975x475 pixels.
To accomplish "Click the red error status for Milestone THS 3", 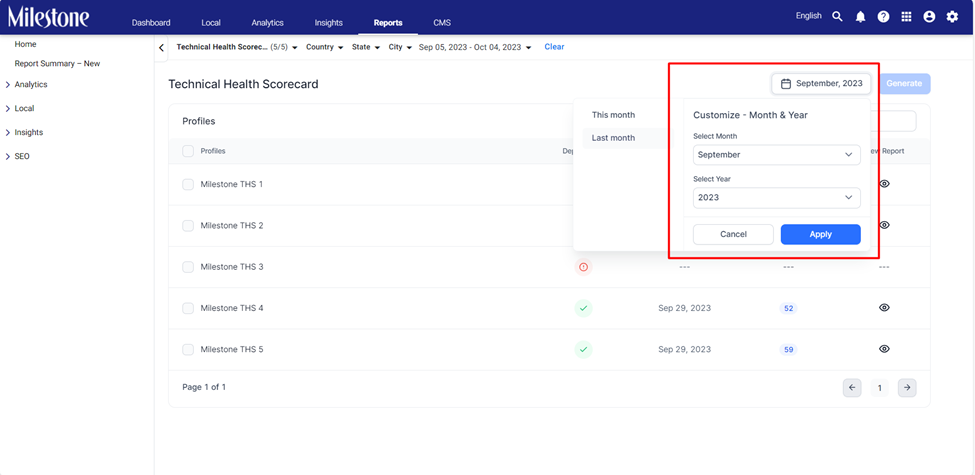I will 583,267.
